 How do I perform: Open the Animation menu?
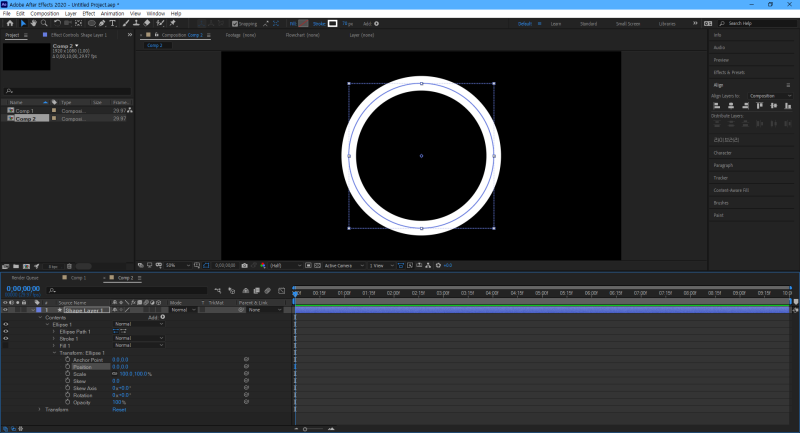[x=112, y=14]
